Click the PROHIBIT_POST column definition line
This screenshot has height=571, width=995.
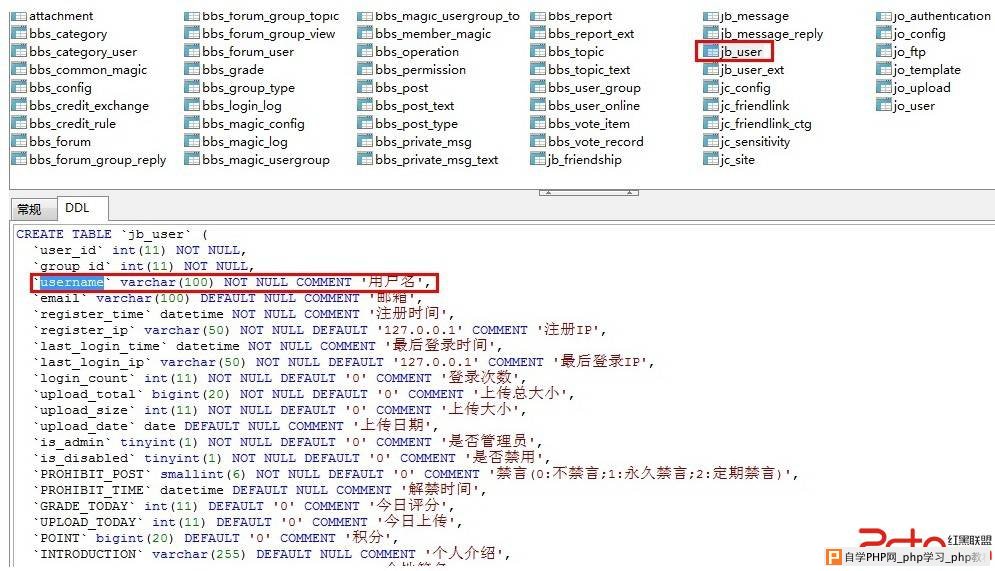coord(416,474)
